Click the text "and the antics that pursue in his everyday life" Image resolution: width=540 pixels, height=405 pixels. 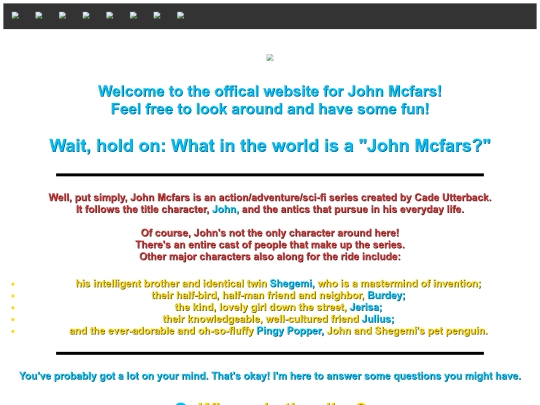click(353, 209)
